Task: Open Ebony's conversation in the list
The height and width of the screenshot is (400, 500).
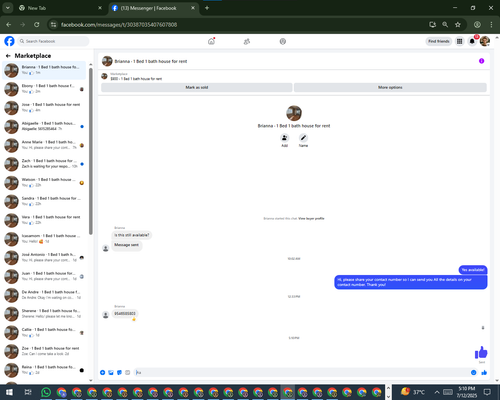Action: click(44, 89)
